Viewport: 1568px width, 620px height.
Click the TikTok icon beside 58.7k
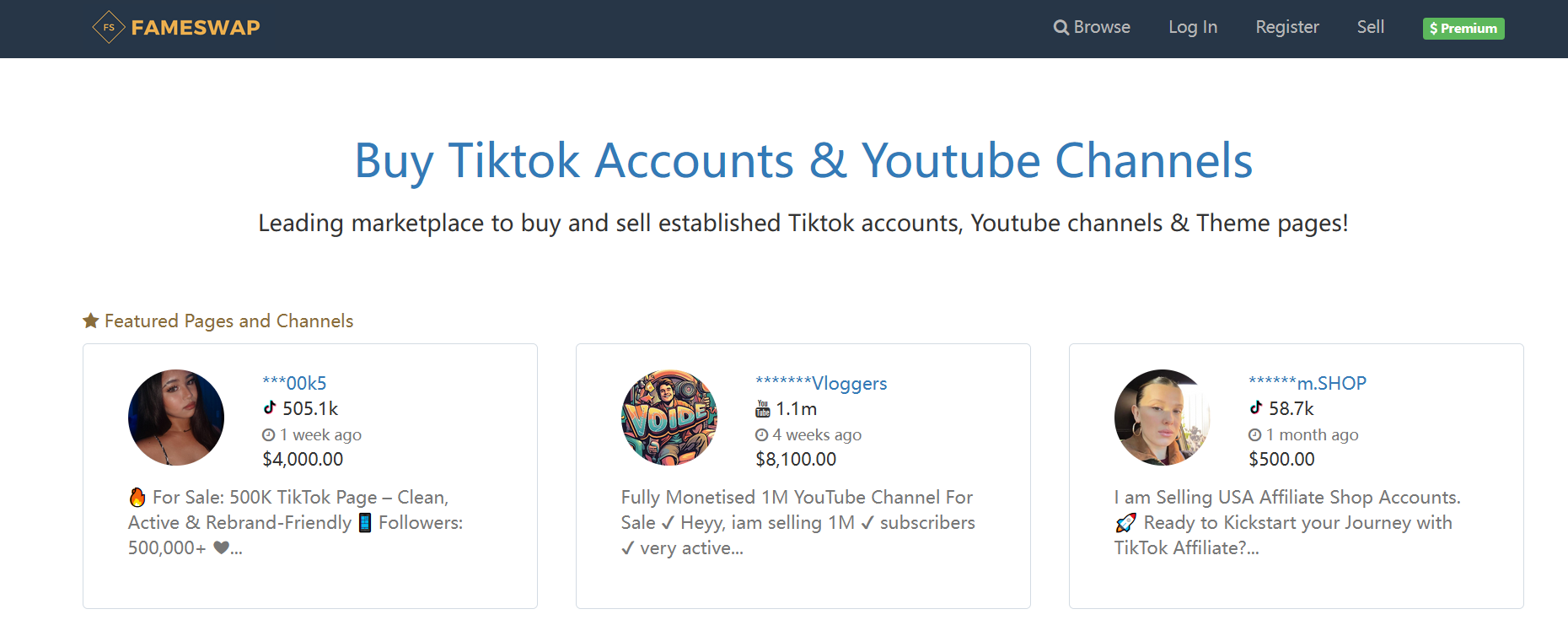[x=1256, y=407]
